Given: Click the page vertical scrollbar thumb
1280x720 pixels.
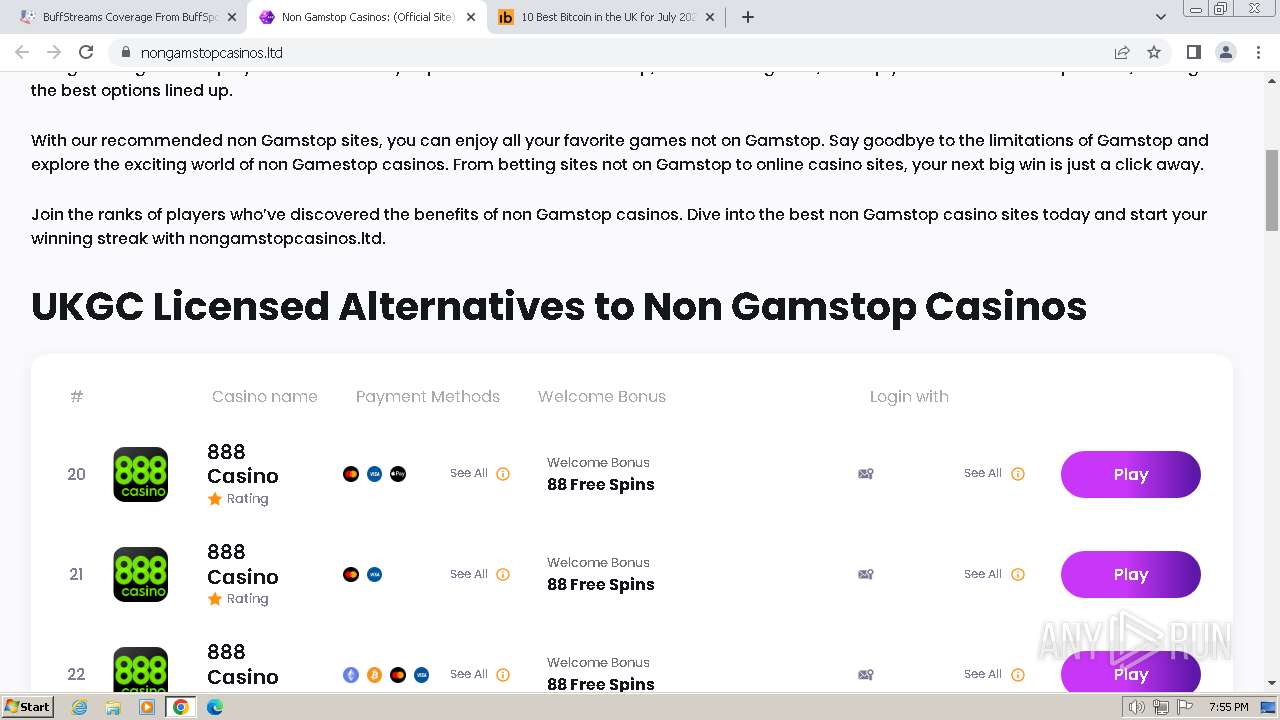Looking at the screenshot, I should click(1272, 190).
